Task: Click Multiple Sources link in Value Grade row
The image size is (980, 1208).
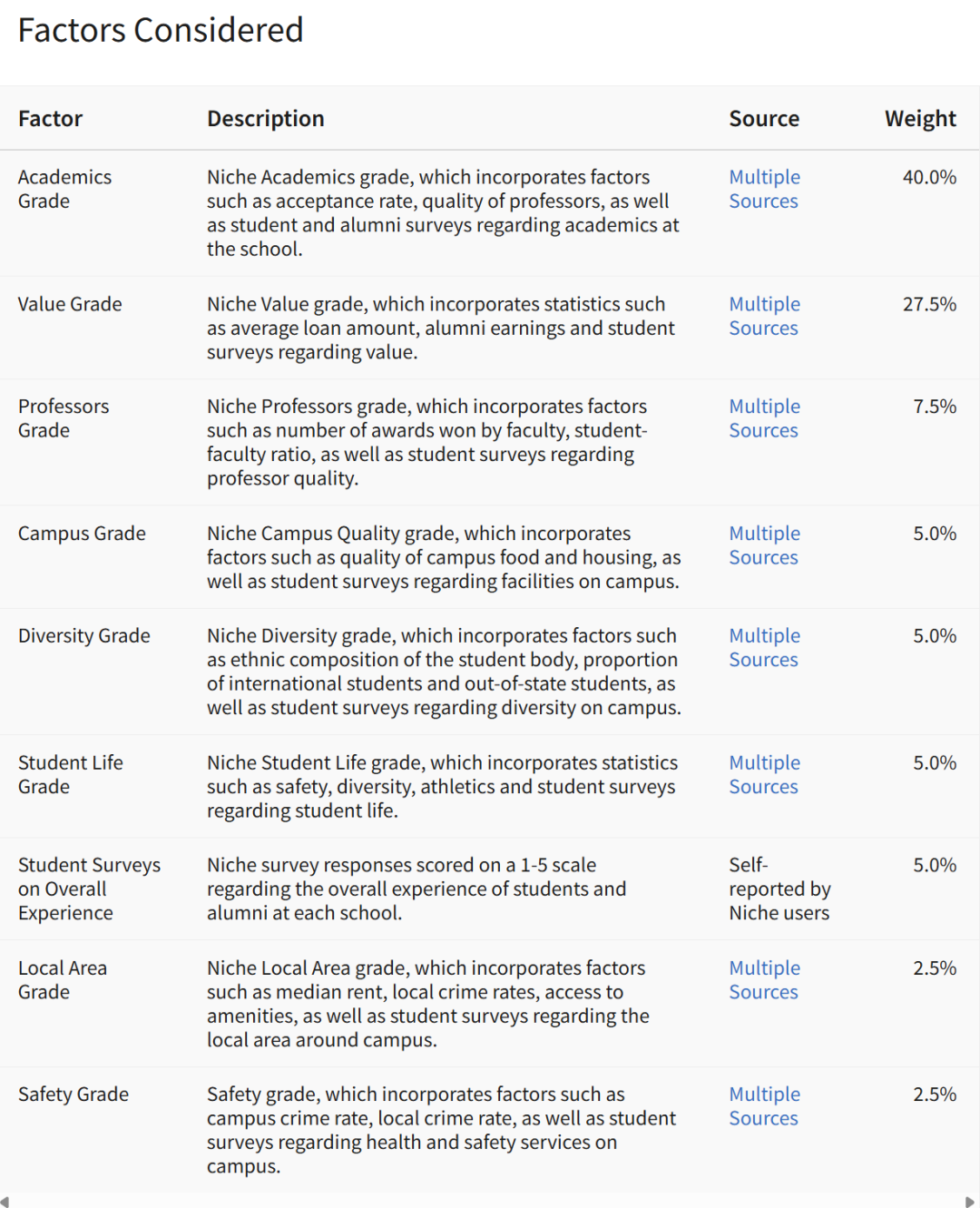Action: [x=764, y=316]
